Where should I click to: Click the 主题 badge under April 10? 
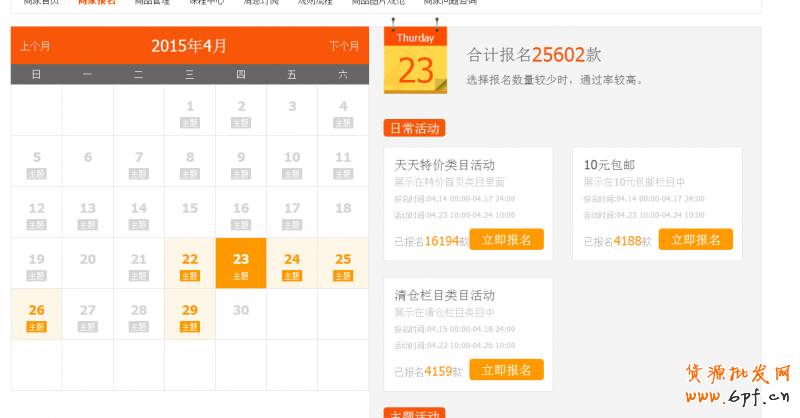point(292,174)
